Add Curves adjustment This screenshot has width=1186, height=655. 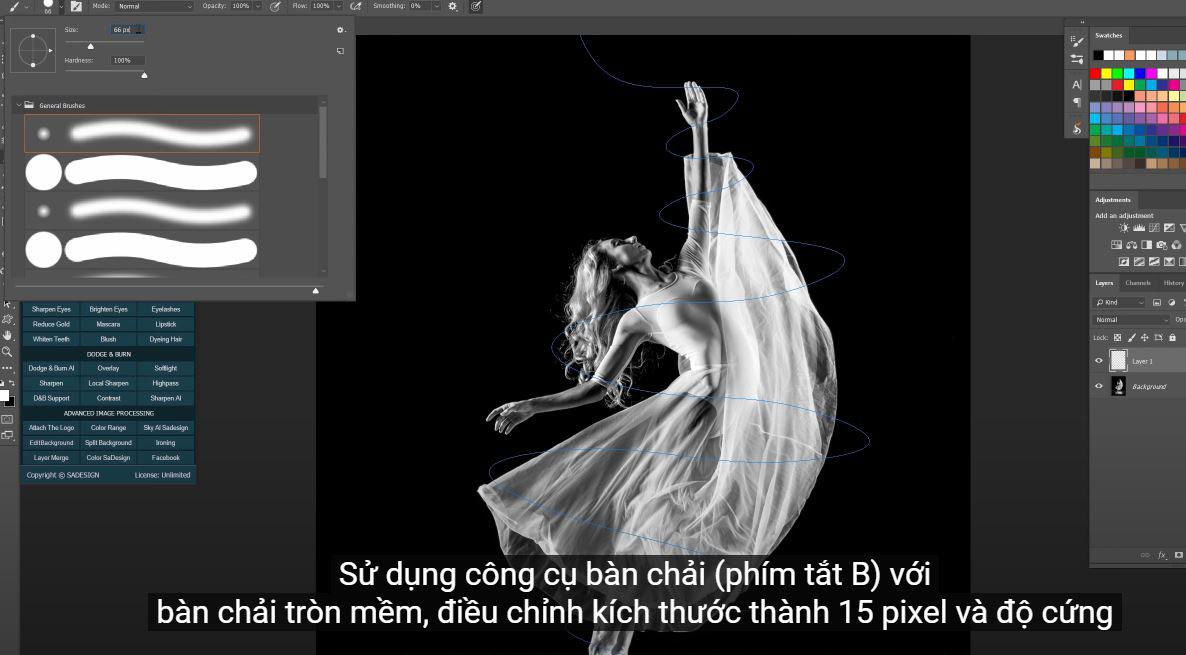(x=1154, y=228)
